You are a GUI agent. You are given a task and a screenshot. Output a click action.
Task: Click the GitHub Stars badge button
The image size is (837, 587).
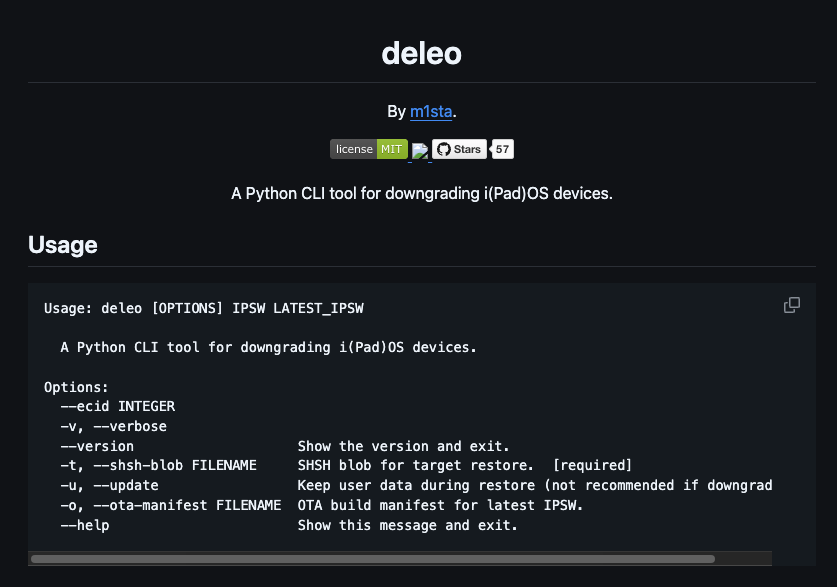460,150
